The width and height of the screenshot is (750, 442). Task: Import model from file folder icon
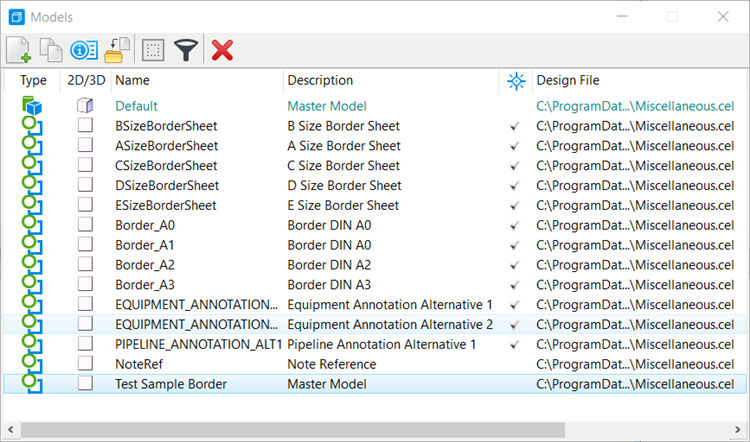click(x=117, y=50)
